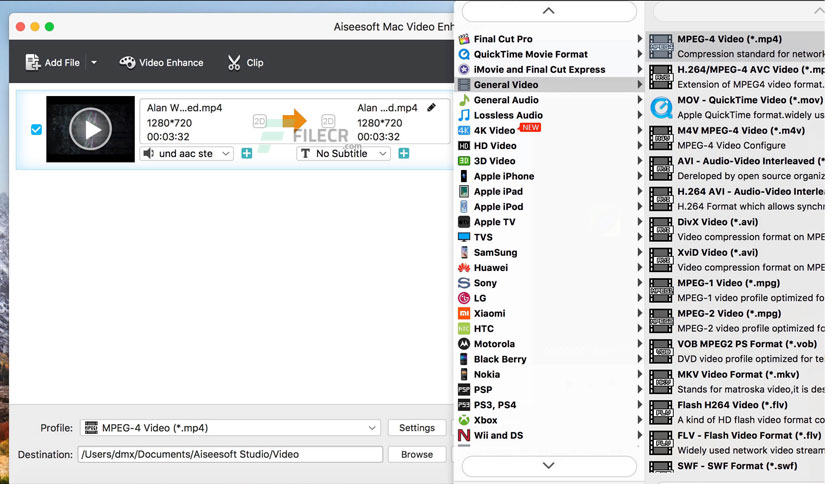Click the pencil icon to rename output file
The width and height of the screenshot is (836, 484).
(x=431, y=108)
